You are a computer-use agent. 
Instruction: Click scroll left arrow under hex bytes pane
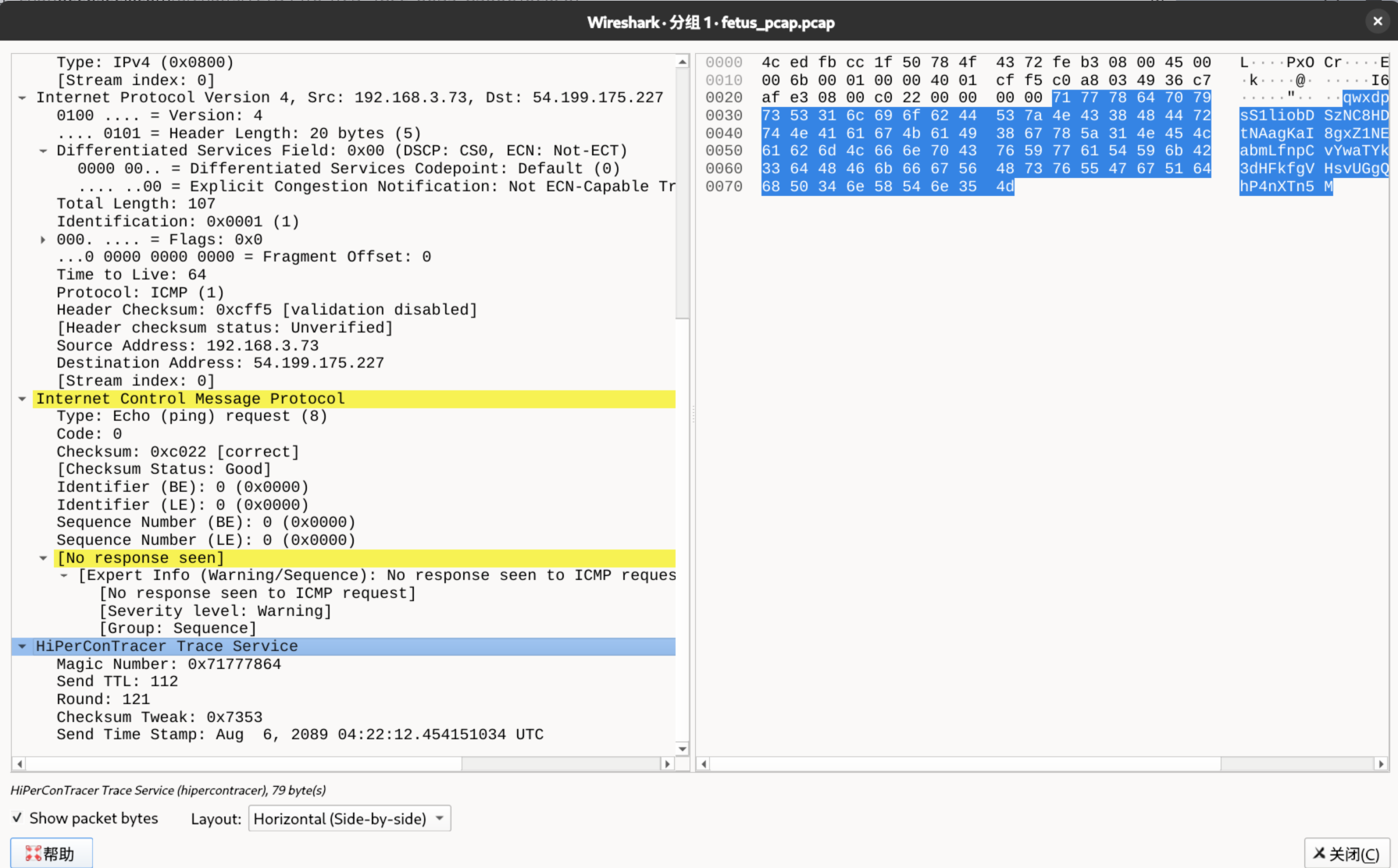coord(704,764)
